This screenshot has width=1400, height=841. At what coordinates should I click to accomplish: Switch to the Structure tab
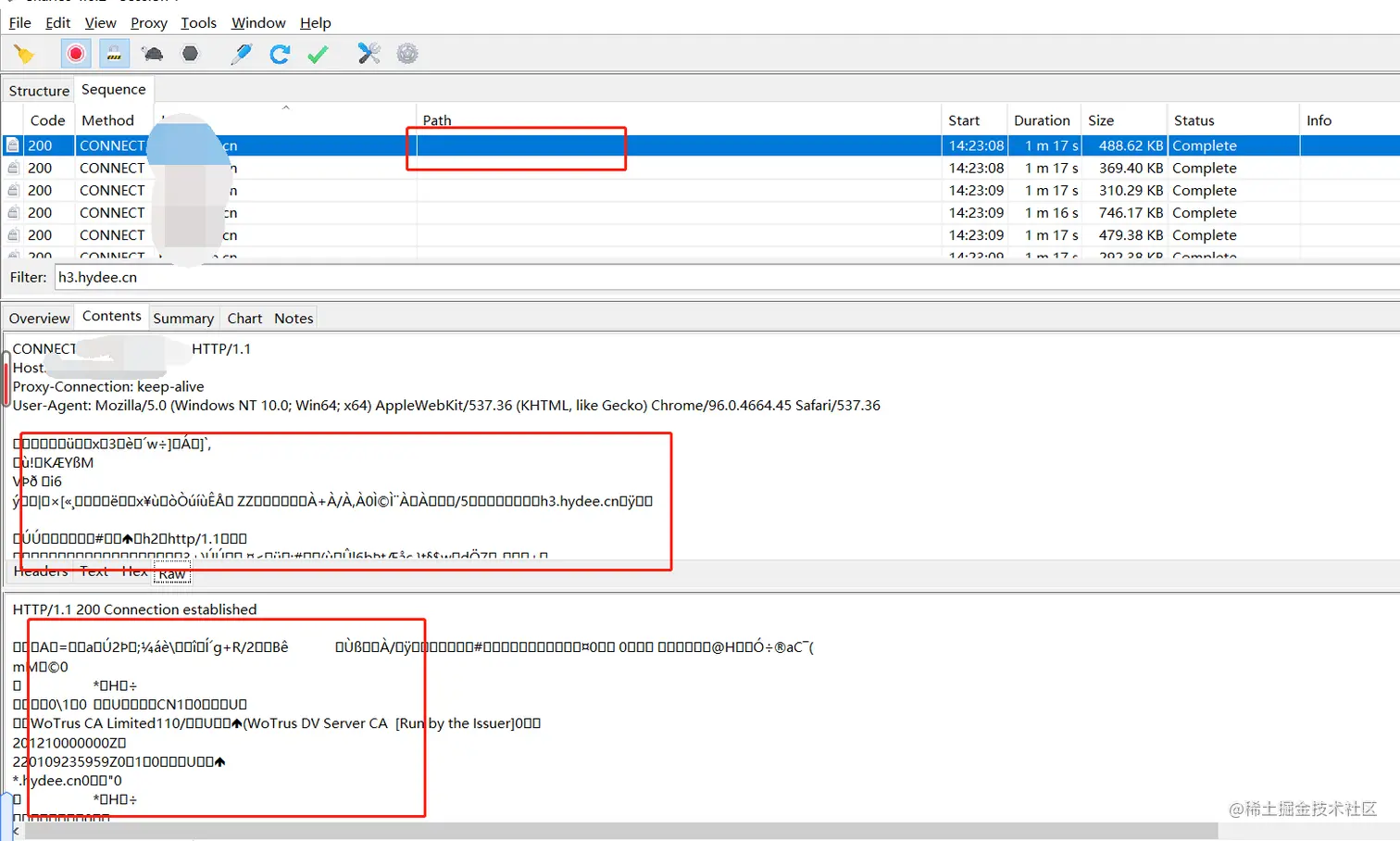[39, 91]
